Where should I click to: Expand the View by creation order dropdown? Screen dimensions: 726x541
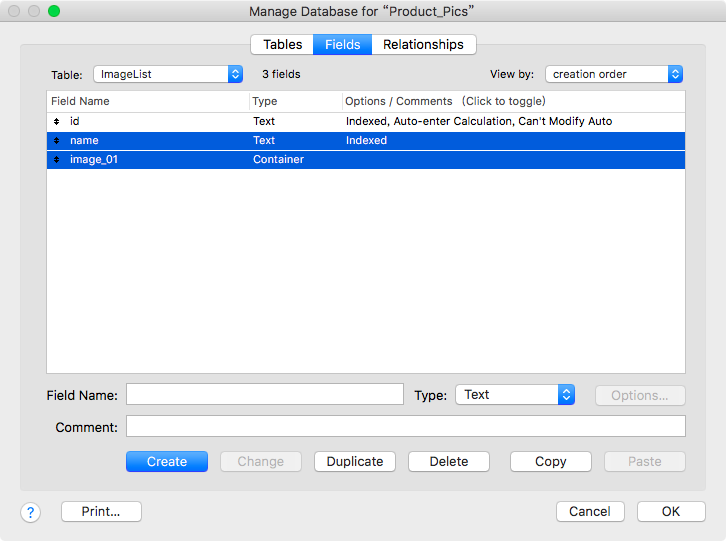click(614, 74)
